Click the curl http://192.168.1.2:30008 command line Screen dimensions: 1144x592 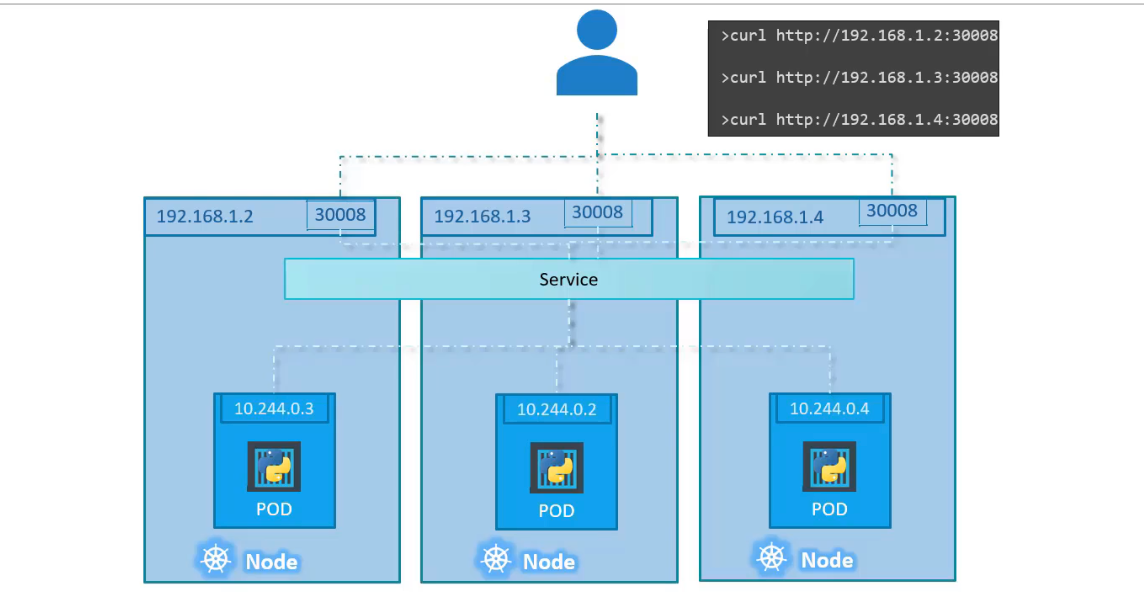click(859, 36)
